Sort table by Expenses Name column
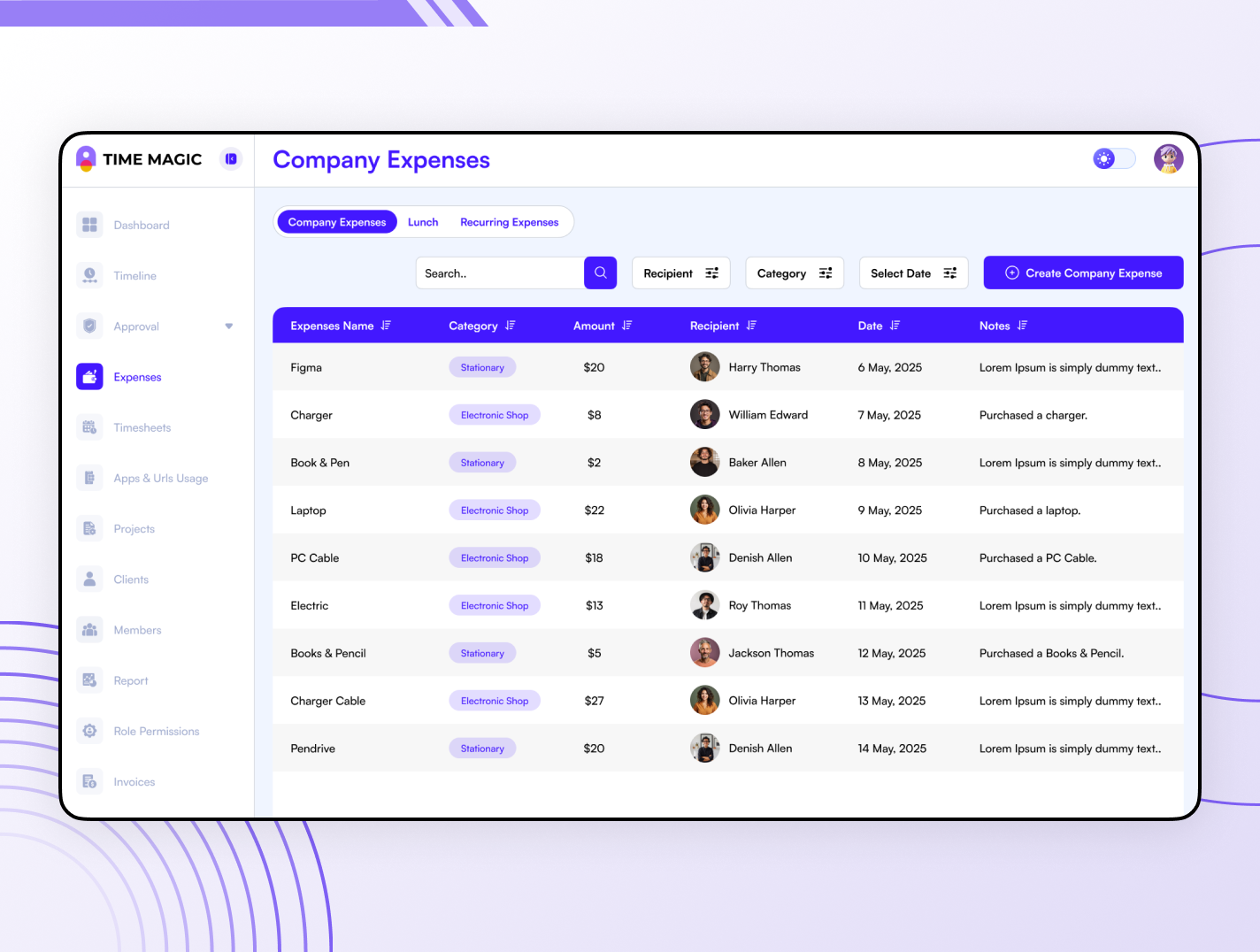Image resolution: width=1260 pixels, height=952 pixels. pos(386,326)
